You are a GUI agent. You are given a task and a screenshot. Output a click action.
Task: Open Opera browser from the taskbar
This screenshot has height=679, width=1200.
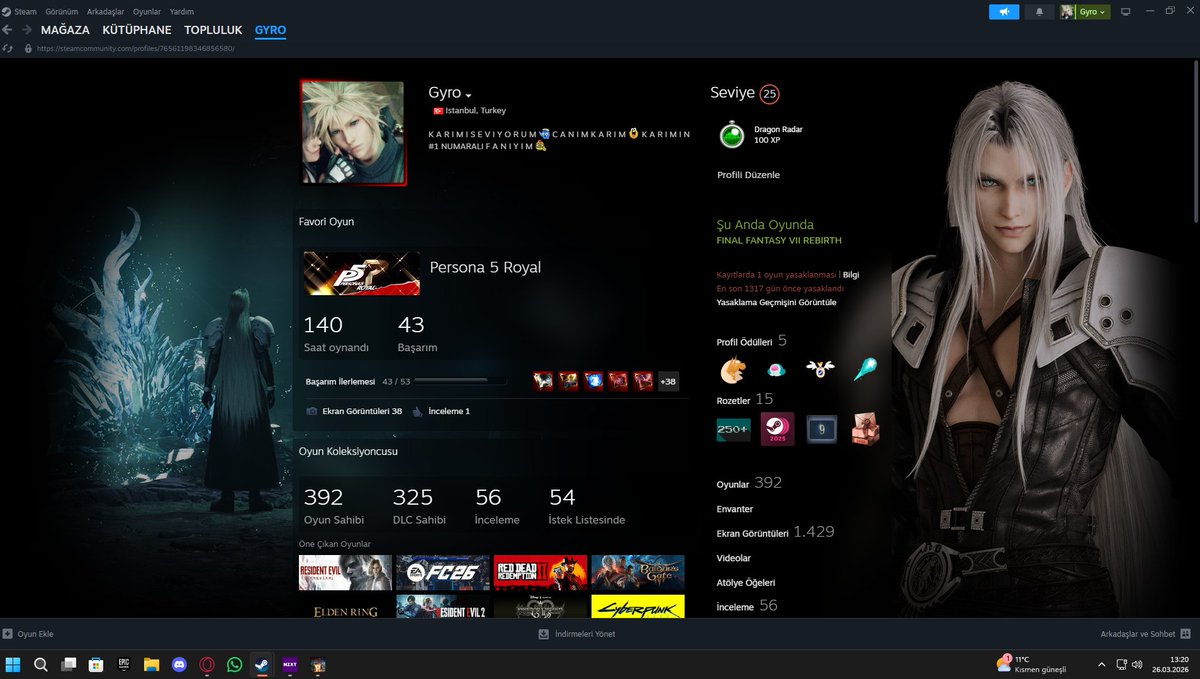tap(207, 664)
